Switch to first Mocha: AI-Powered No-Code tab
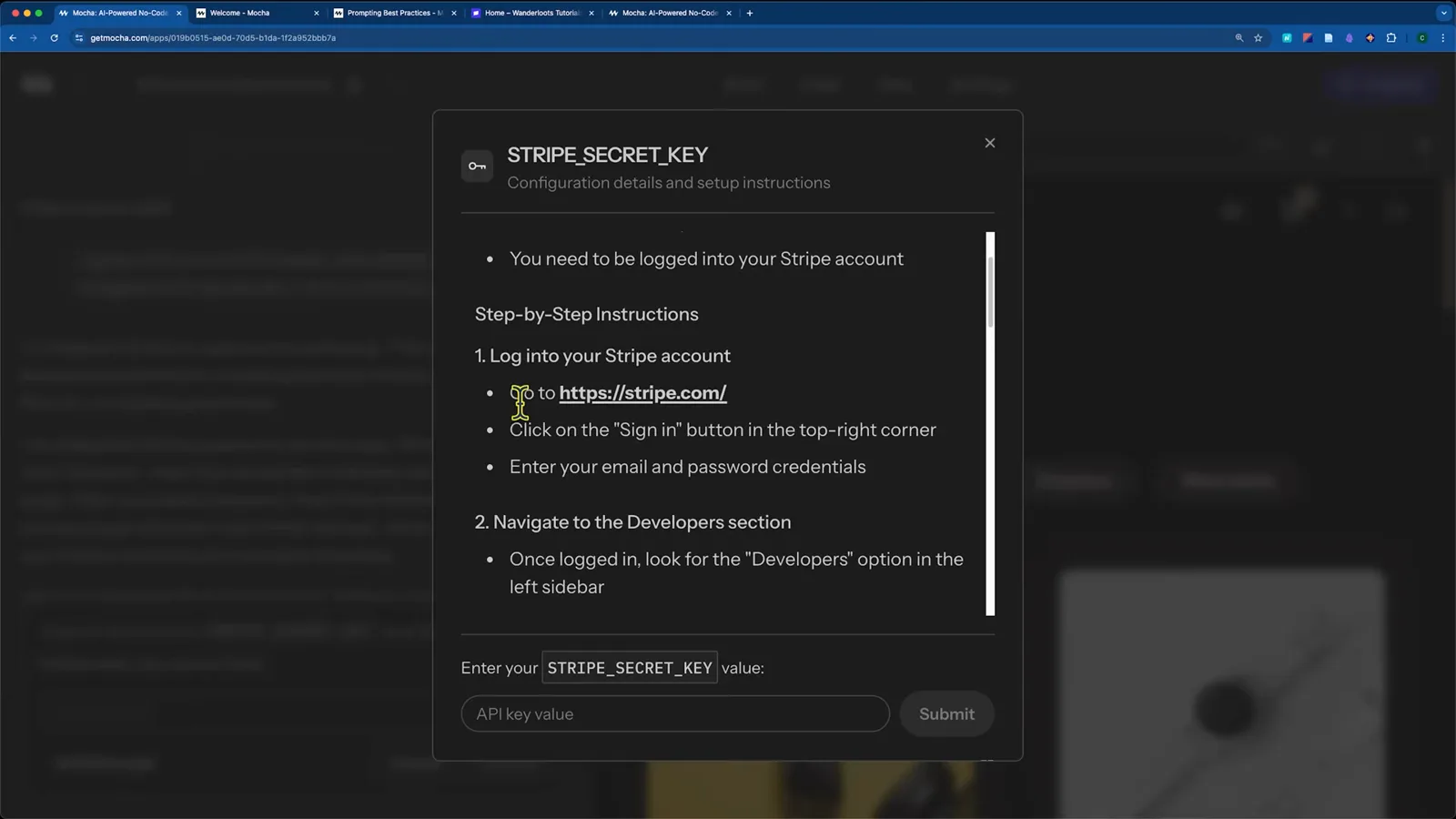The width and height of the screenshot is (1456, 819). [x=118, y=13]
